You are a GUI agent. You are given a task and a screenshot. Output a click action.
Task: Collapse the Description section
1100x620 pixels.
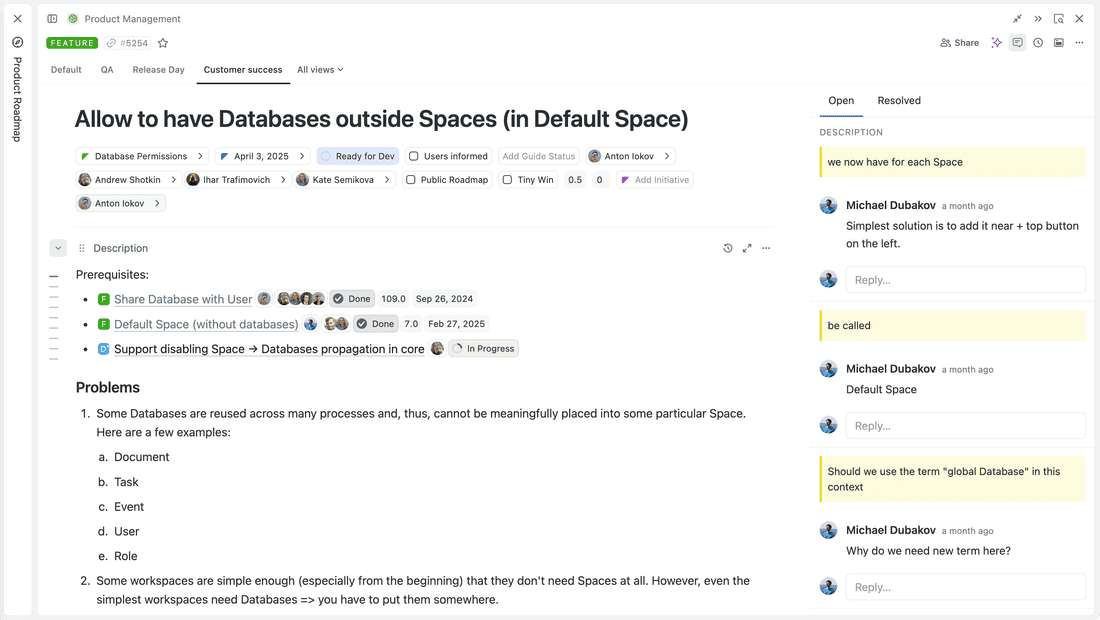click(58, 248)
